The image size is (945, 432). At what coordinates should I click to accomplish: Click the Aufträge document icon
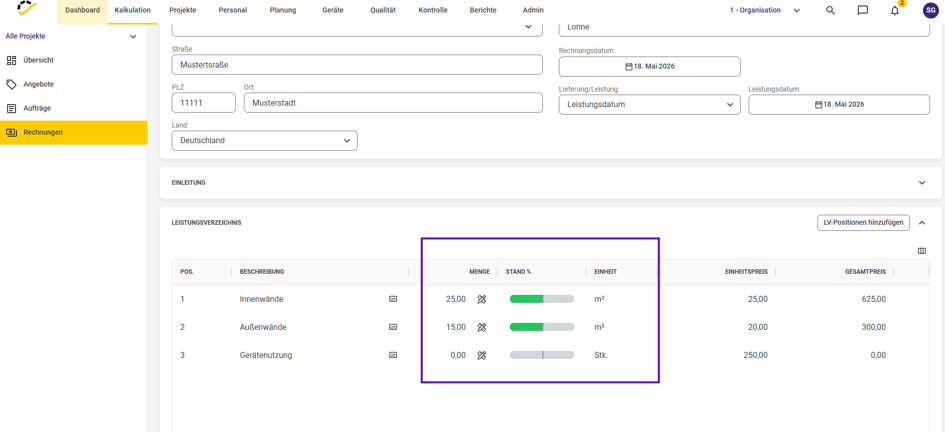pos(11,108)
